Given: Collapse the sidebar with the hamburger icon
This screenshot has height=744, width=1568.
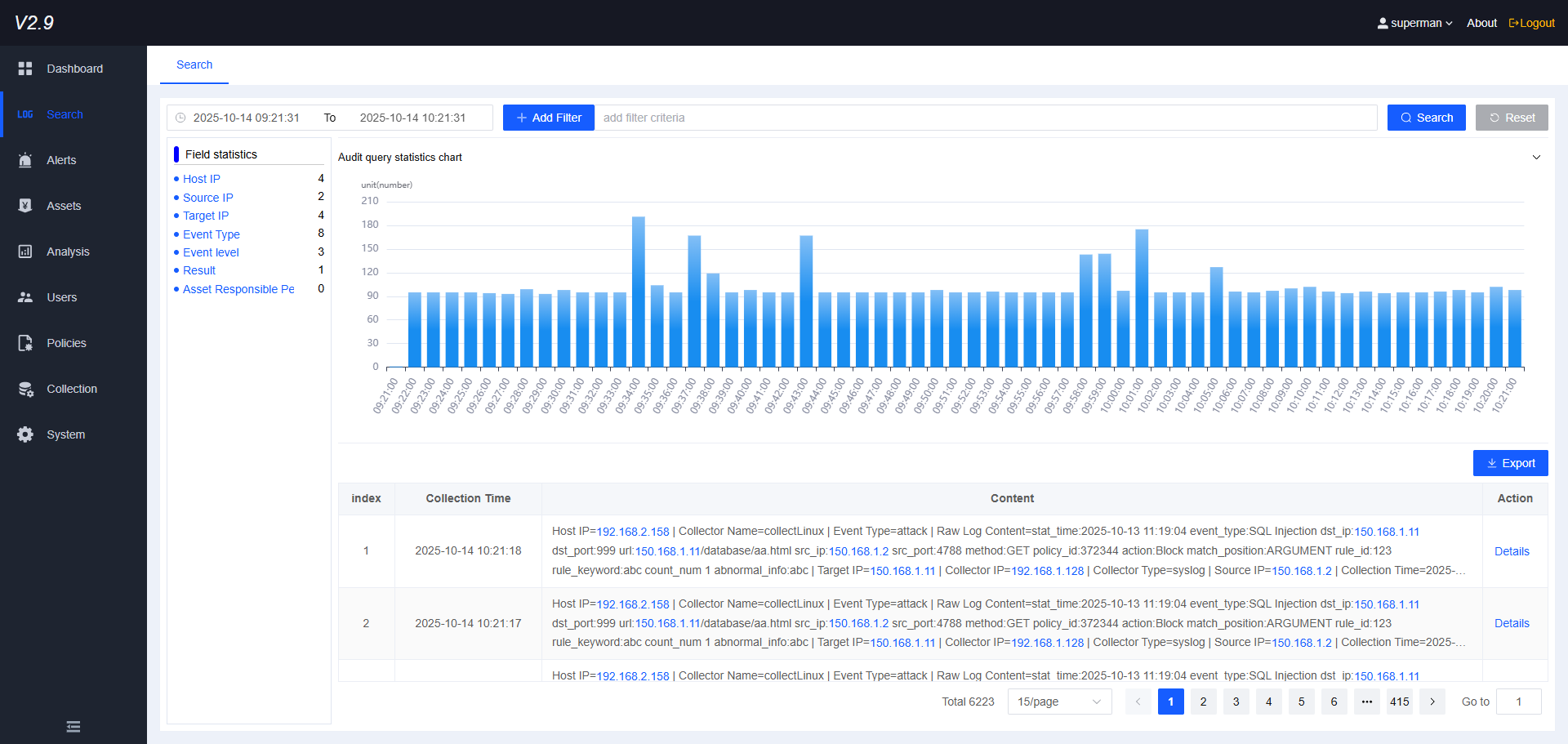Looking at the screenshot, I should (x=73, y=727).
